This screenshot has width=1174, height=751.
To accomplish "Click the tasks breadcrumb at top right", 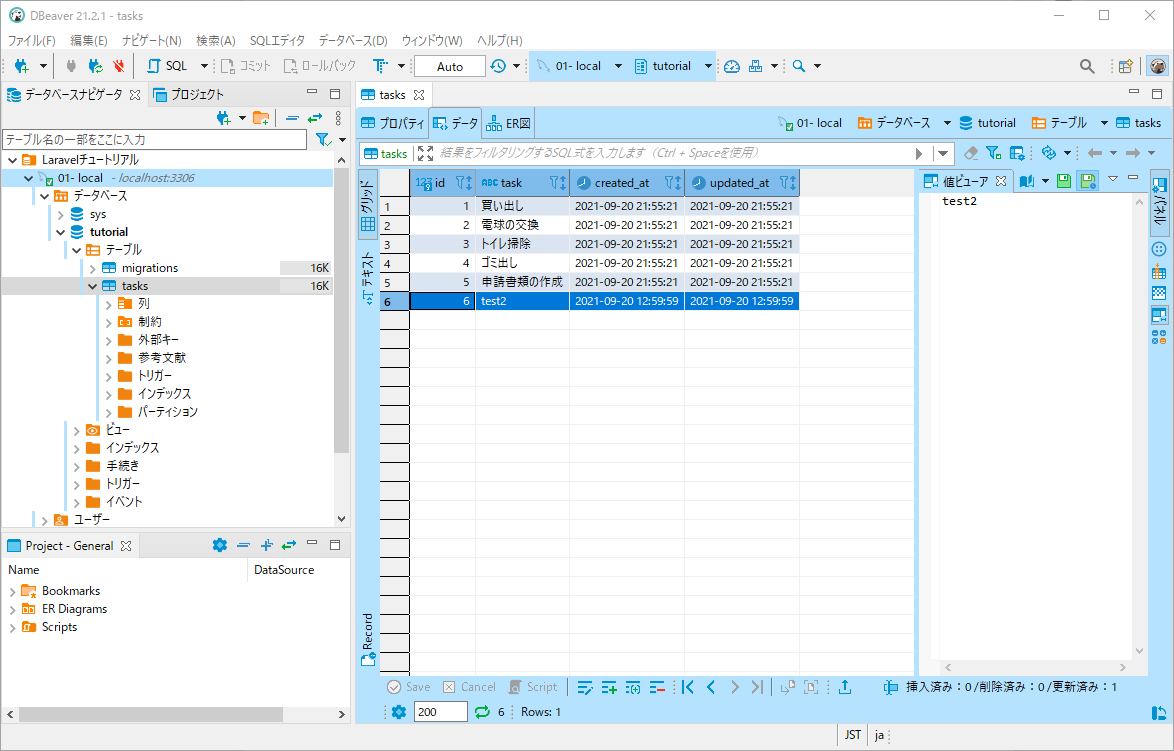I will click(x=1138, y=123).
